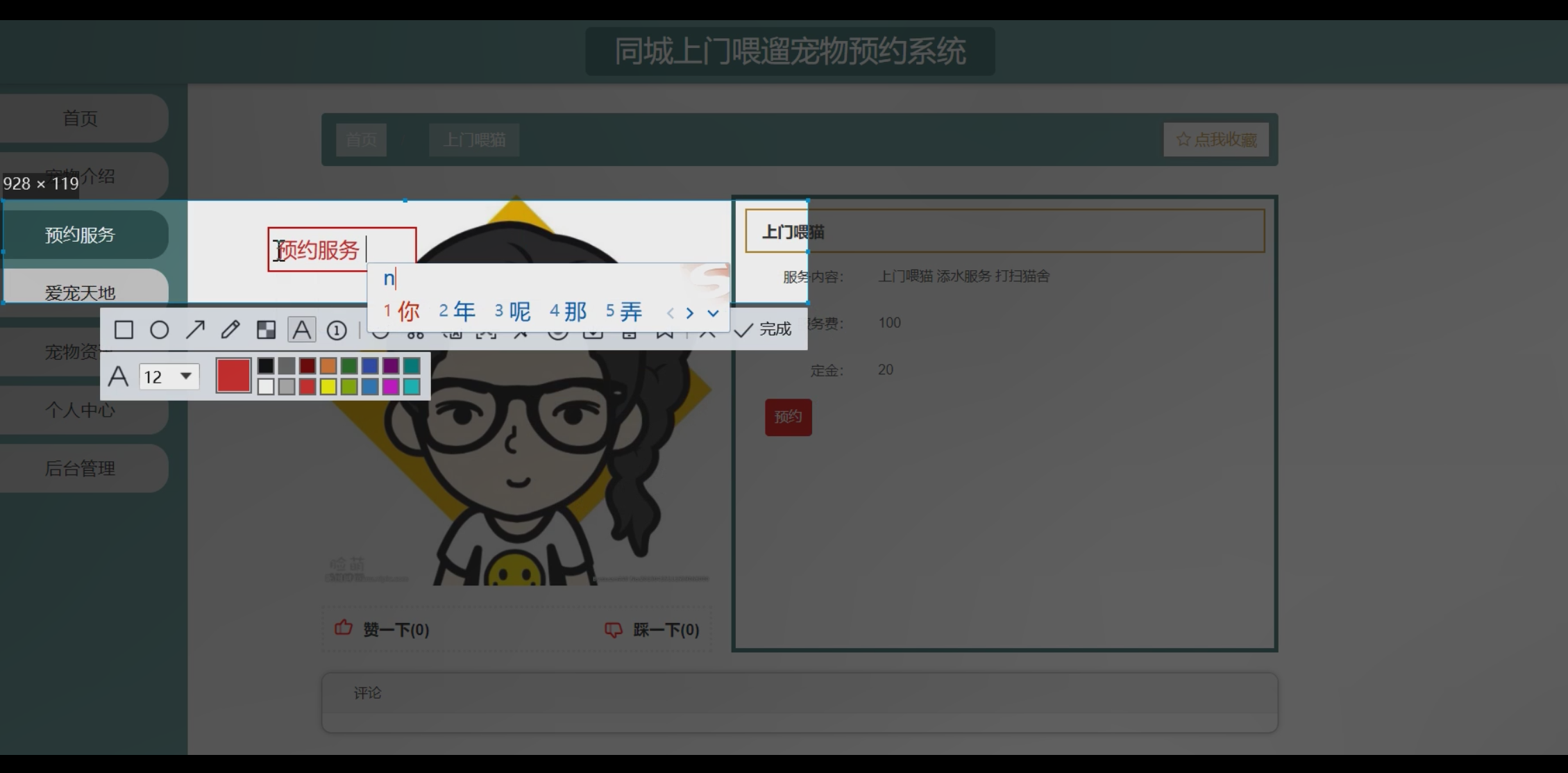
Task: Click the 首页 breadcrumb link
Action: [x=361, y=140]
